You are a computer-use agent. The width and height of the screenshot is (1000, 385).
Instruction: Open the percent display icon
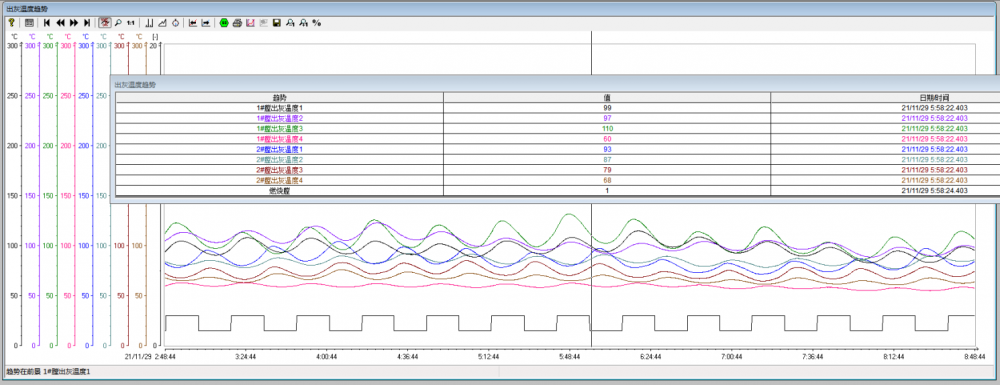tap(317, 23)
